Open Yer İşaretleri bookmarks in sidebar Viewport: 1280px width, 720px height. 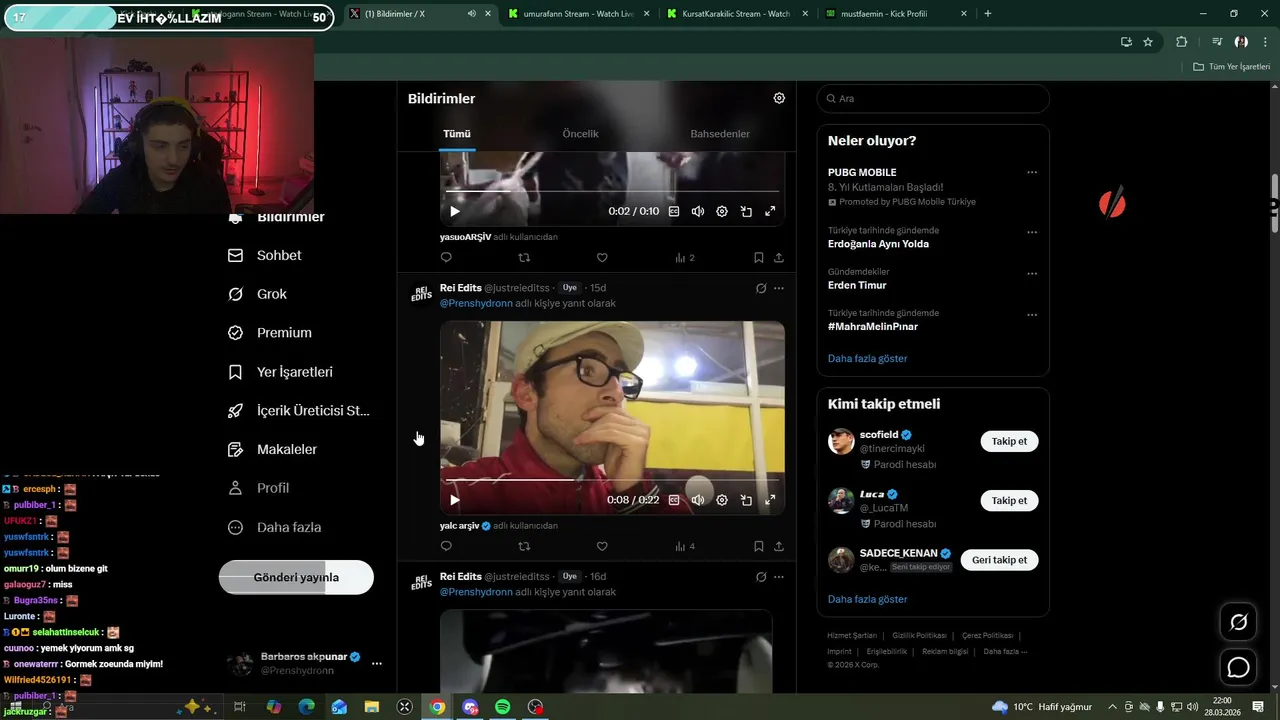(281, 372)
